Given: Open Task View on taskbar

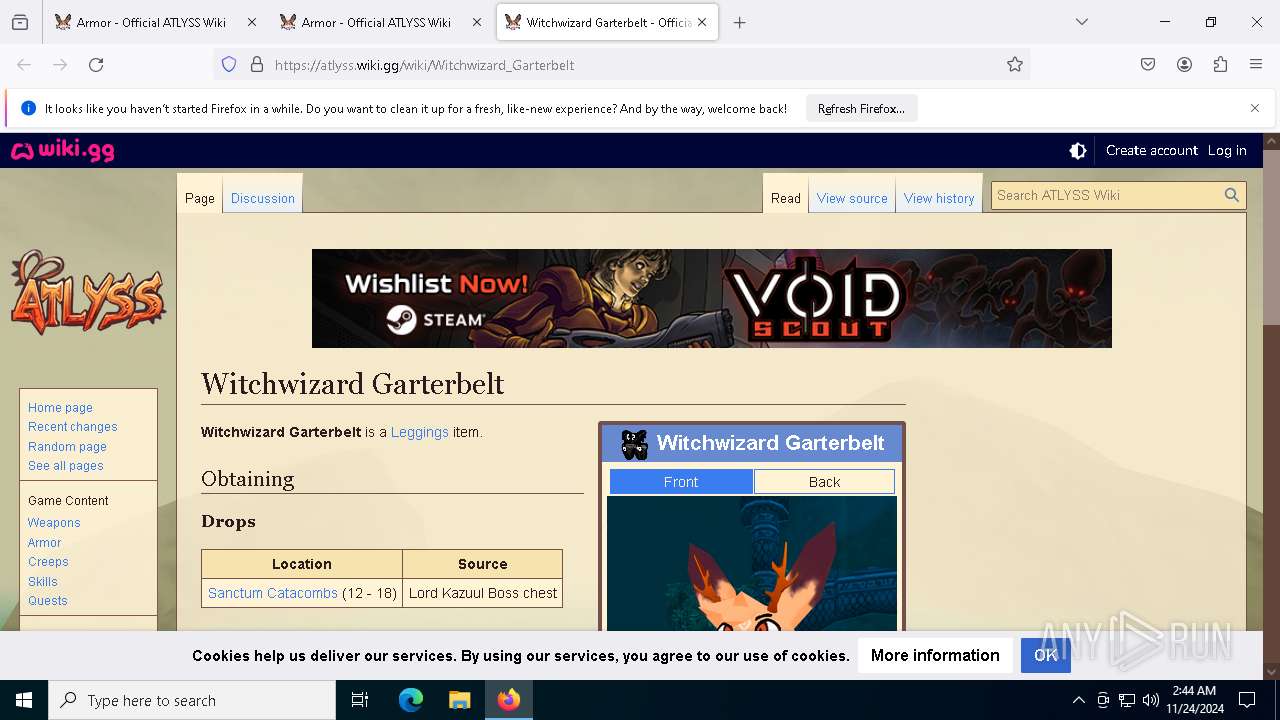Looking at the screenshot, I should (x=360, y=700).
